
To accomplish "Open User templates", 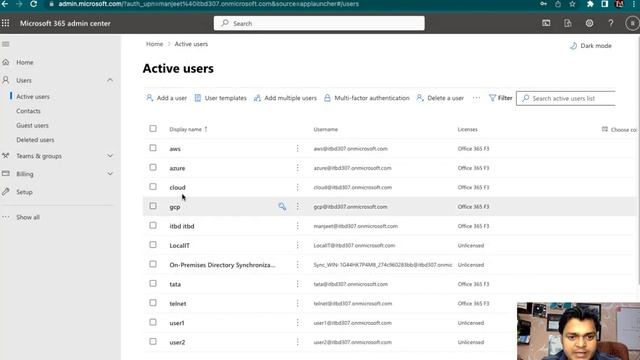I will [220, 98].
